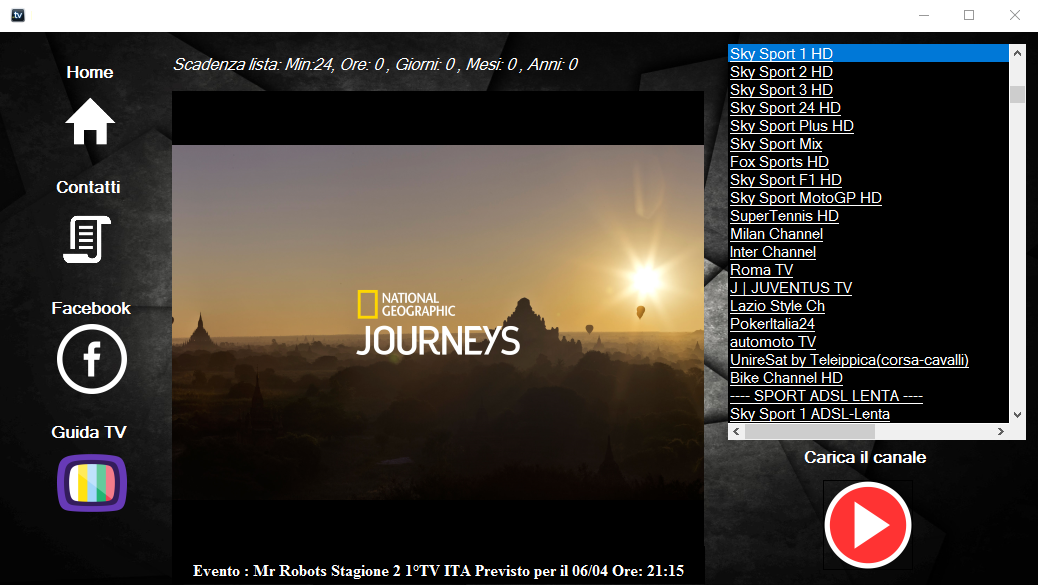Click the horizontal scroll right arrow
This screenshot has height=585, width=1038.
point(1001,431)
